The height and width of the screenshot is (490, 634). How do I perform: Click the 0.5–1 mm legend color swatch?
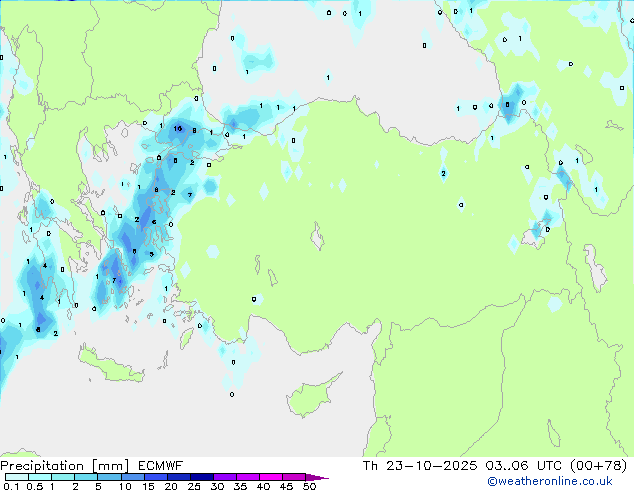tap(40, 477)
